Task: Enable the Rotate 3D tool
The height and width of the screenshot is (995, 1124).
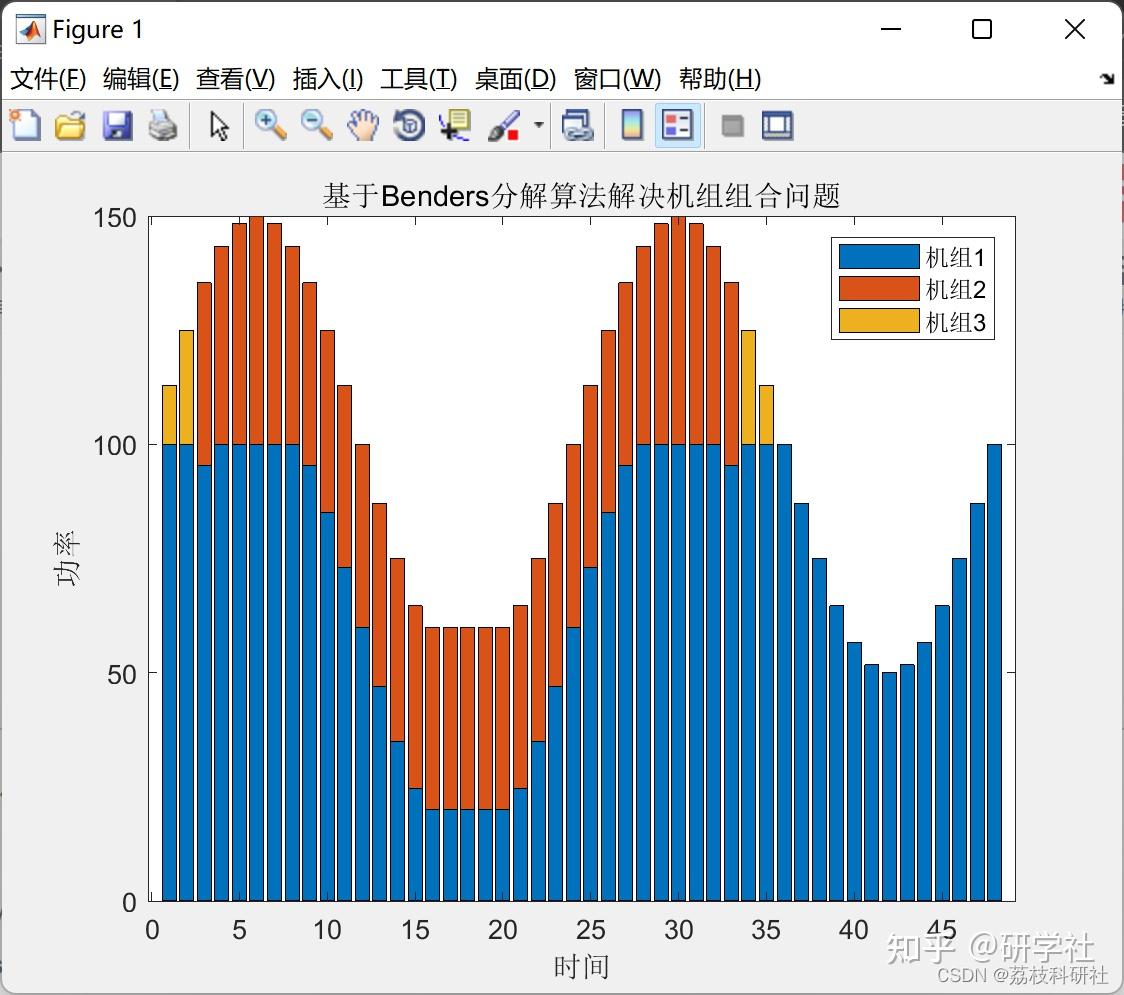Action: click(x=409, y=125)
